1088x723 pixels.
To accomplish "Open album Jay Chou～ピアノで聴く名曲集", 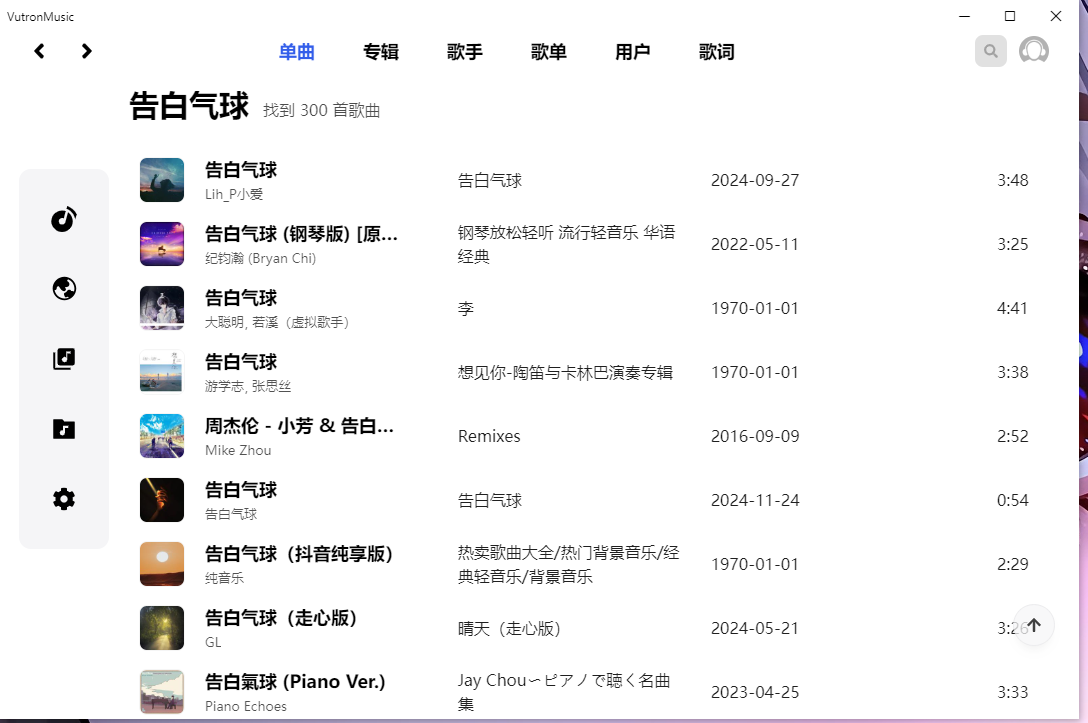I will [563, 692].
